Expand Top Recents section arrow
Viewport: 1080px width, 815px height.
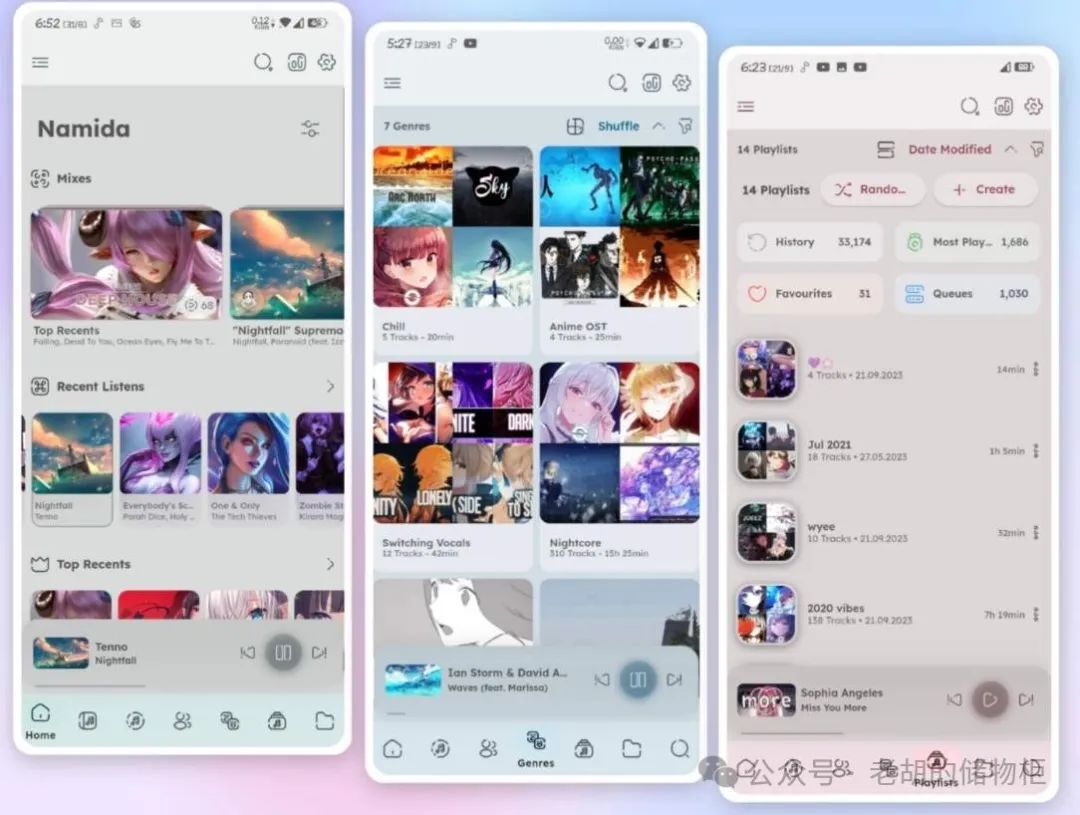tap(331, 564)
